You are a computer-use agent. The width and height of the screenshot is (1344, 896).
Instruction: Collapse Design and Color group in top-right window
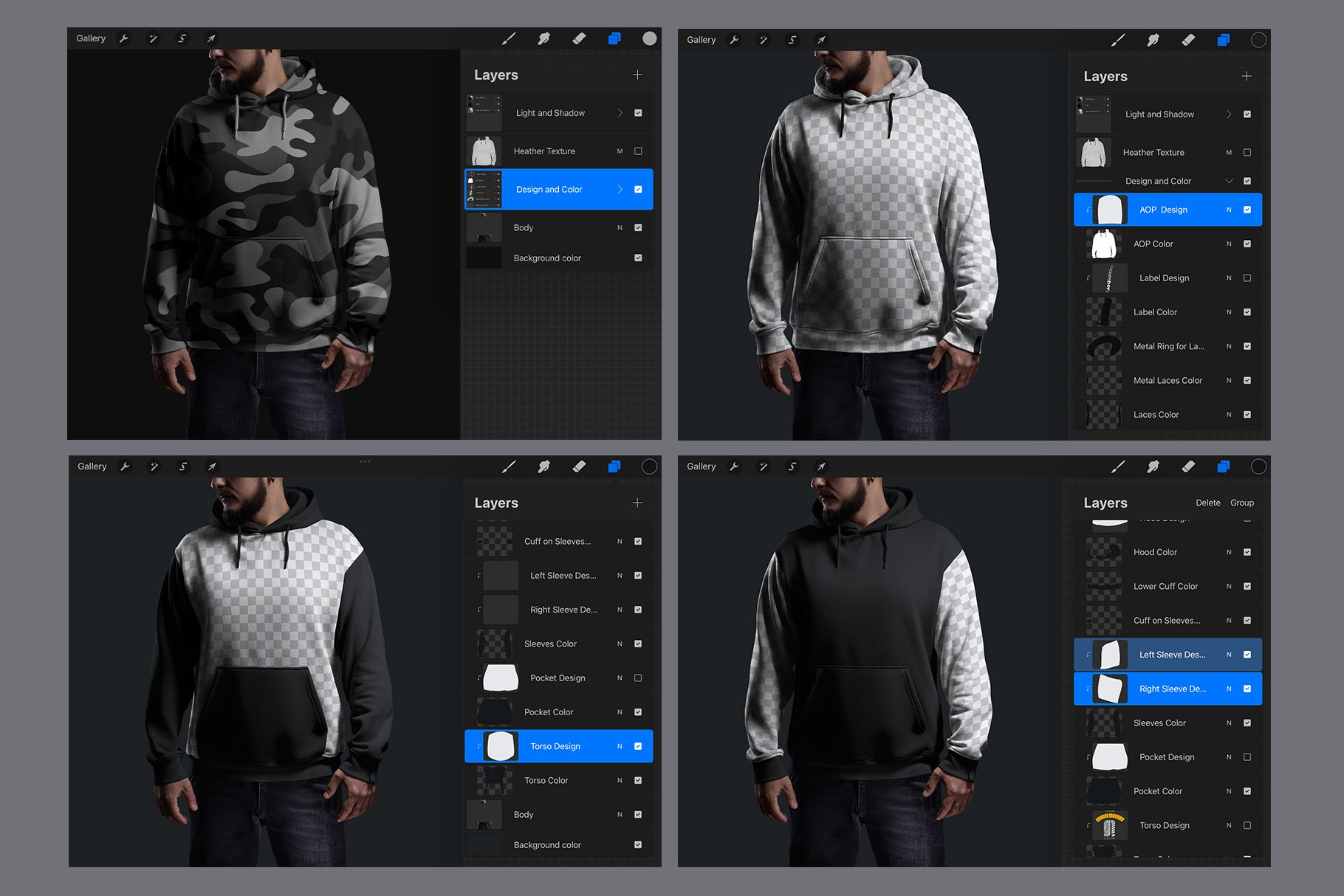coord(1229,181)
